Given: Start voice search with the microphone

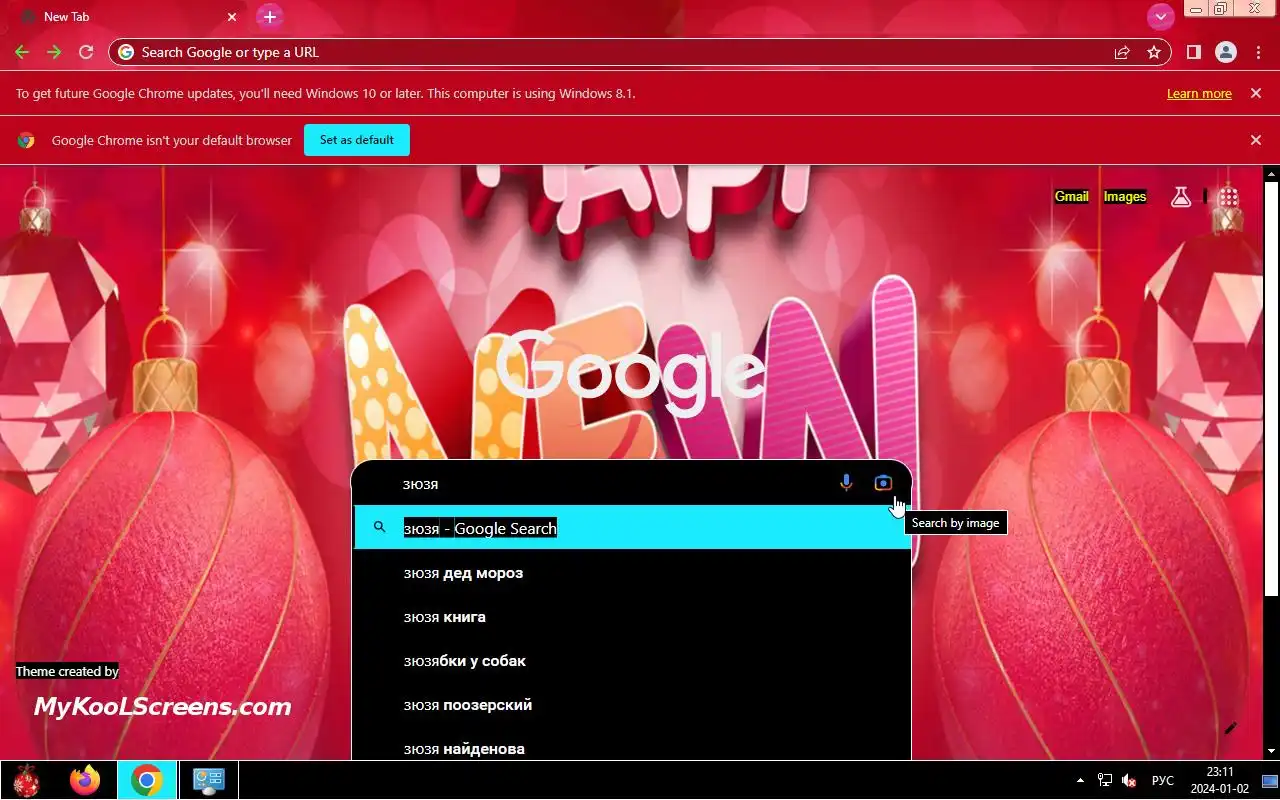Looking at the screenshot, I should pos(846,483).
